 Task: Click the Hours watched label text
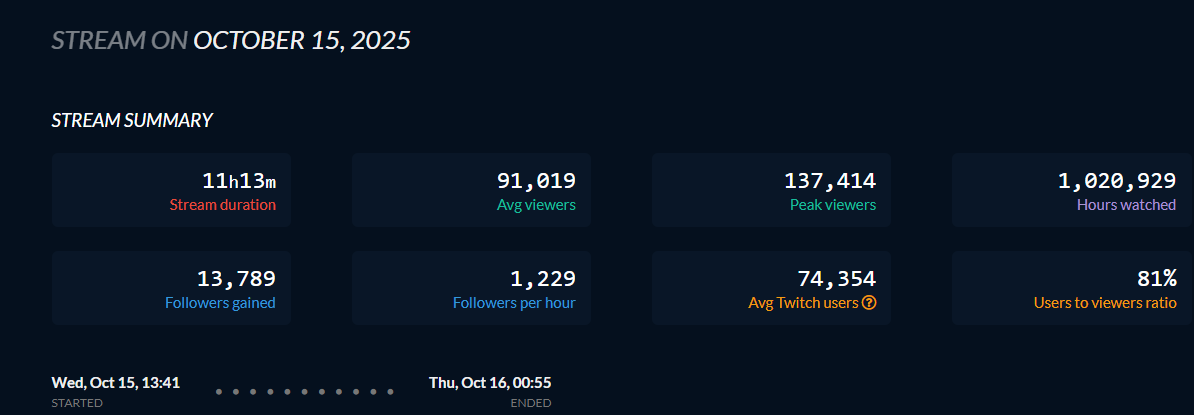1126,205
